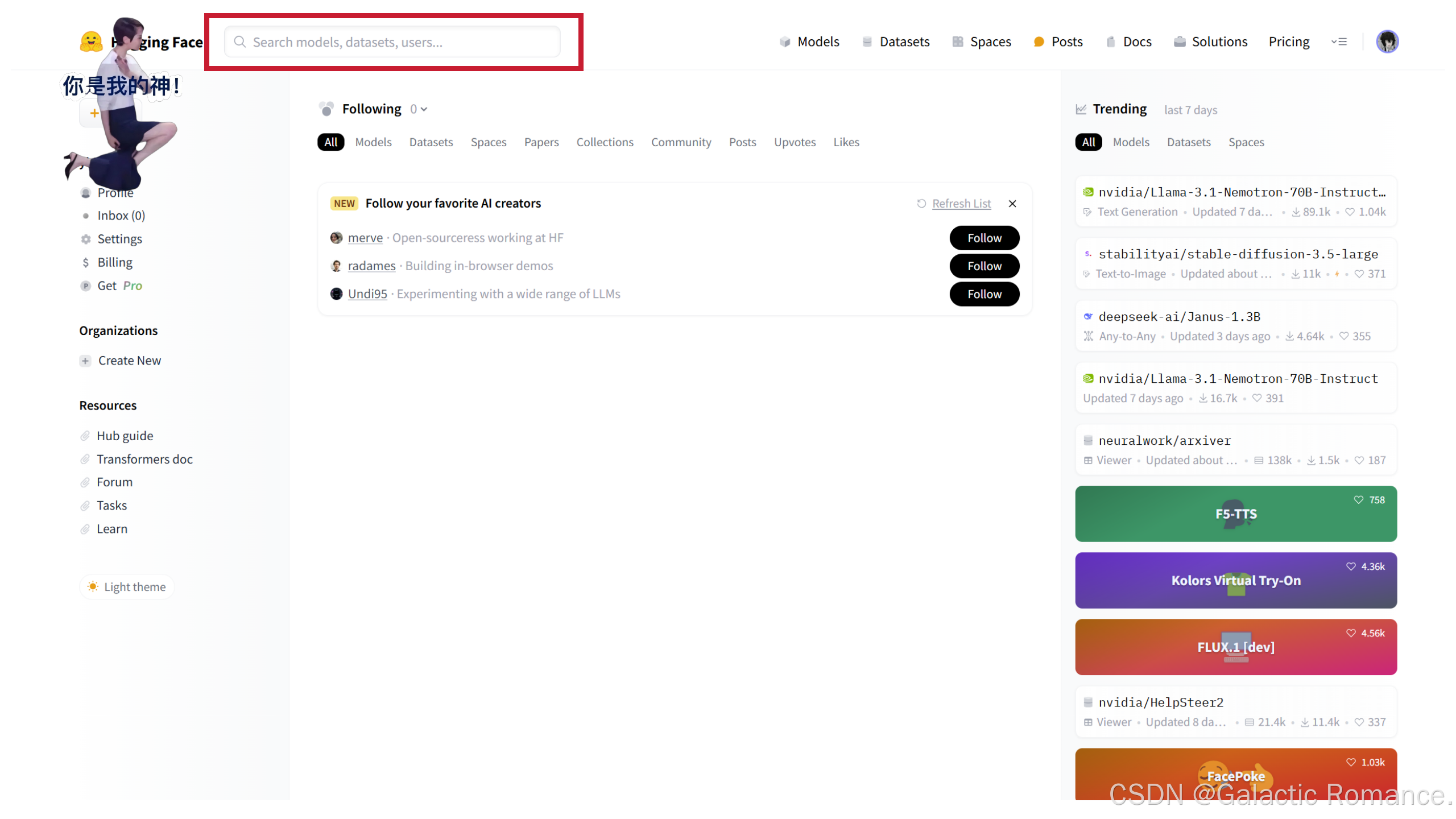Viewport: 1456px width, 819px height.
Task: Click the Refresh List circular arrow icon
Action: [x=921, y=204]
